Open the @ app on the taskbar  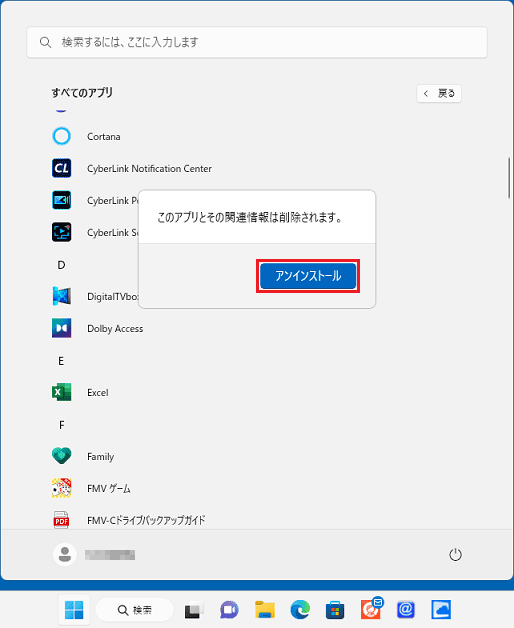coord(405,610)
